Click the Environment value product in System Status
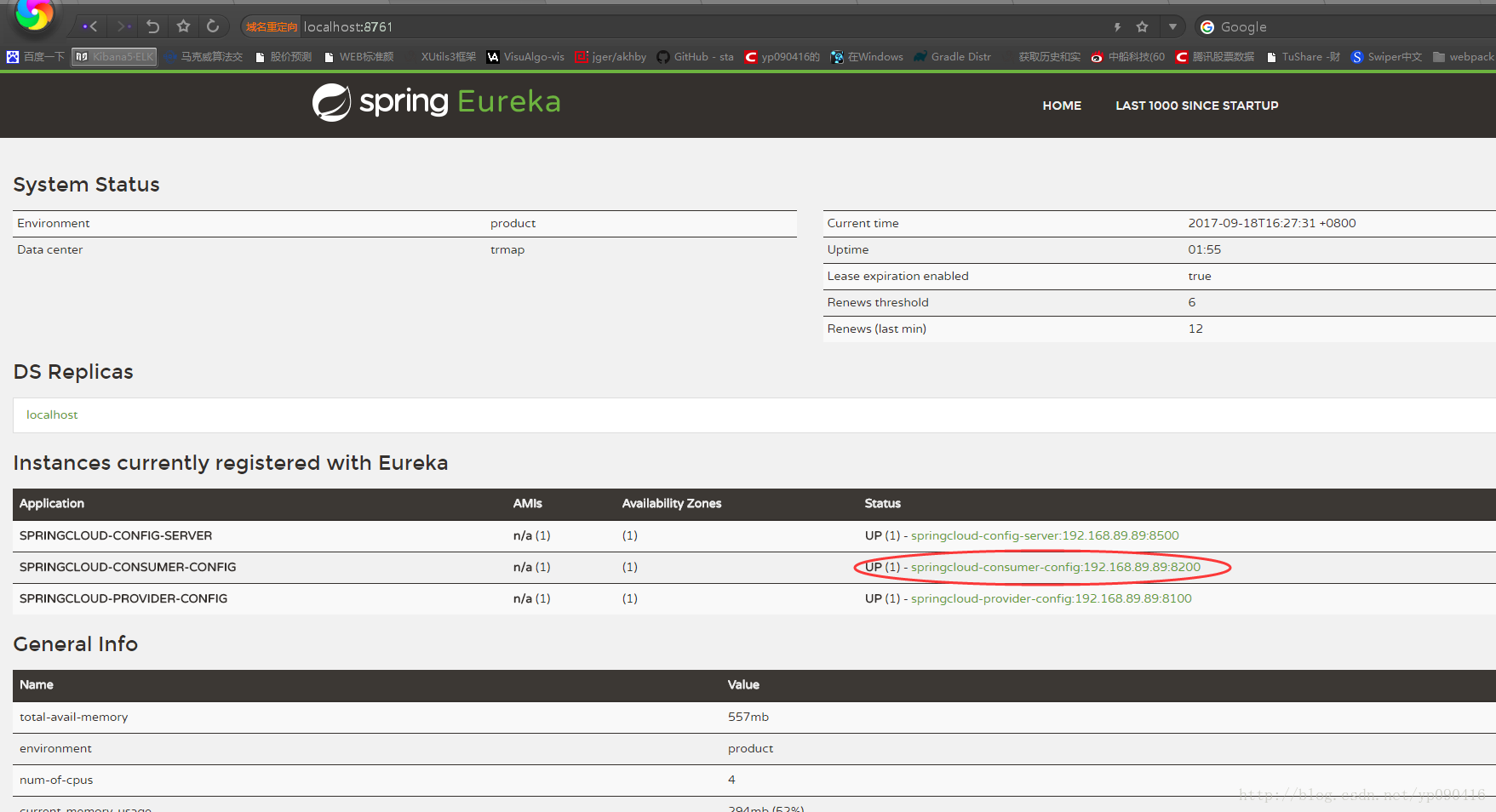 pos(513,223)
